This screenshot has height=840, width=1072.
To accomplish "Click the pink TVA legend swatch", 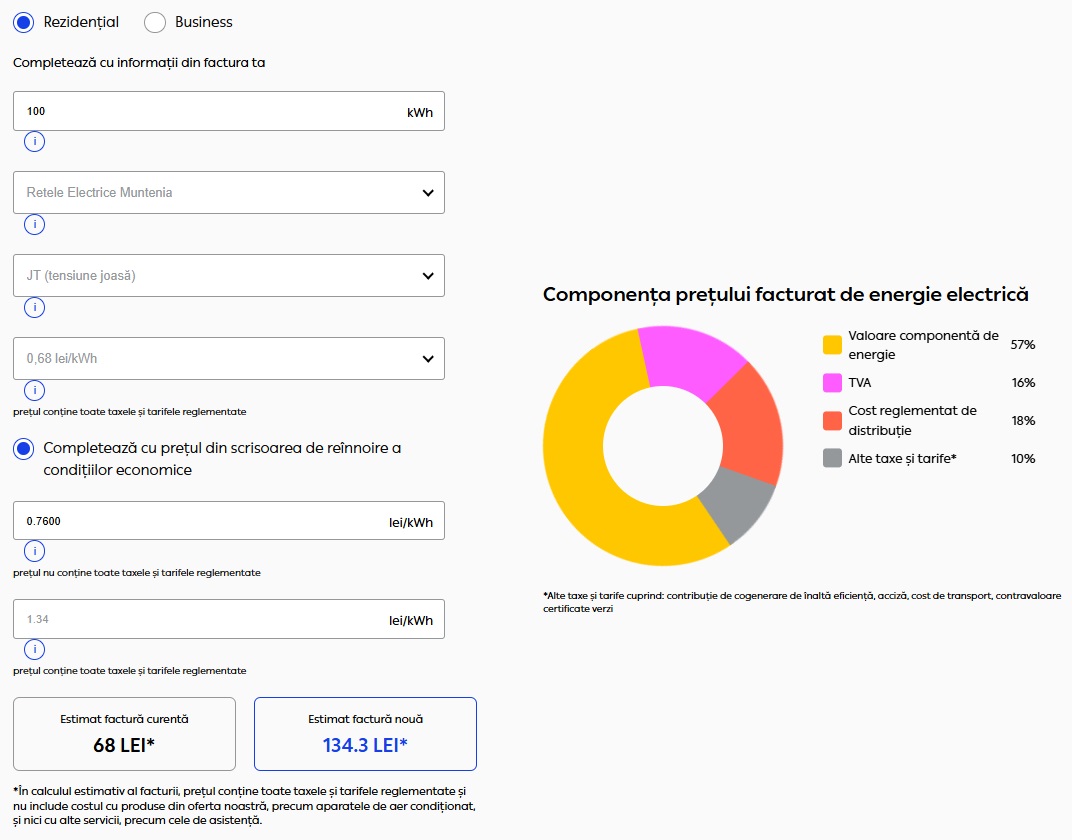I will (832, 383).
